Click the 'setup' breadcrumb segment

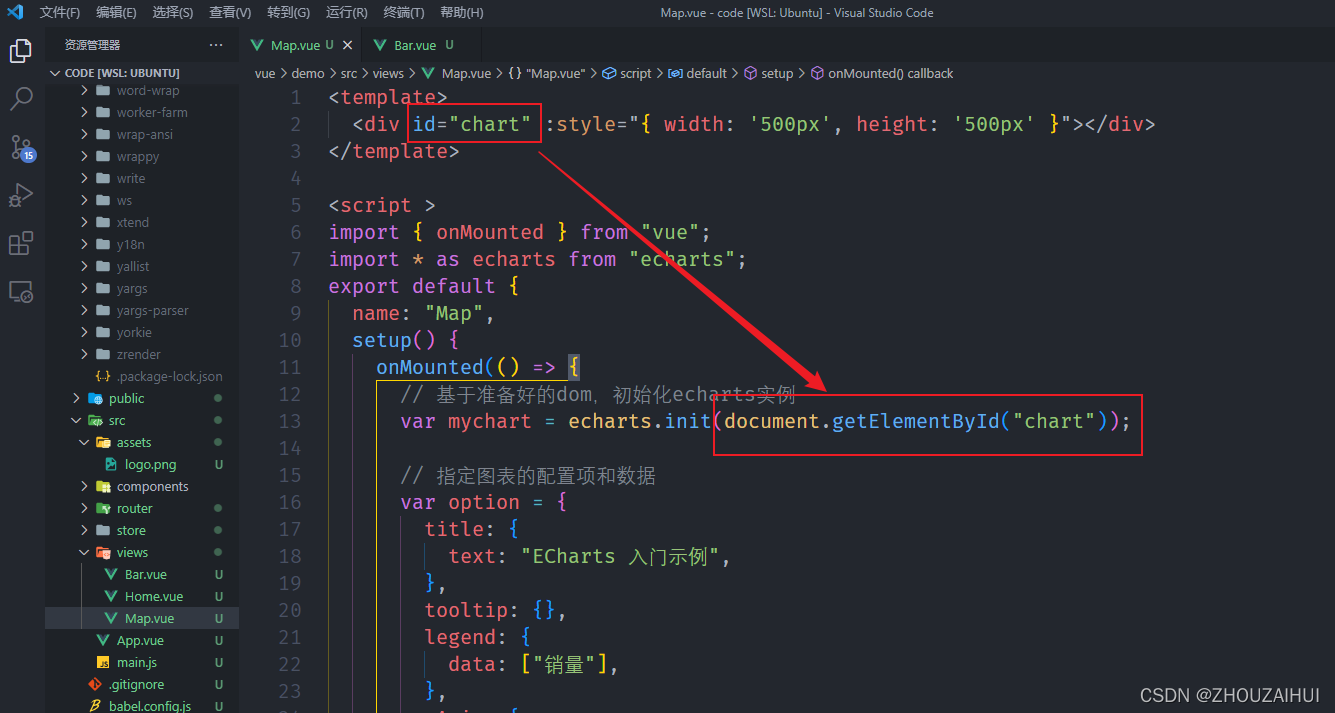pyautogui.click(x=777, y=74)
